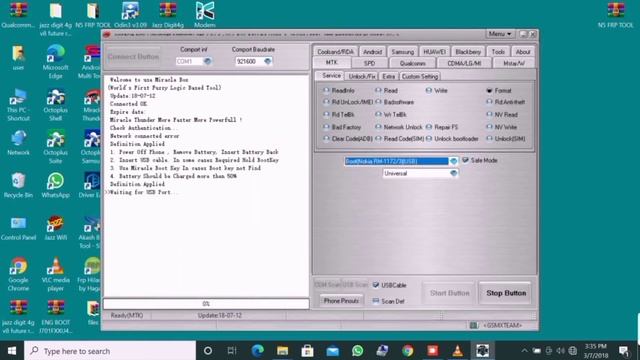Open NS FRP TOOL icon at top-right desktop

pyautogui.click(x=615, y=15)
